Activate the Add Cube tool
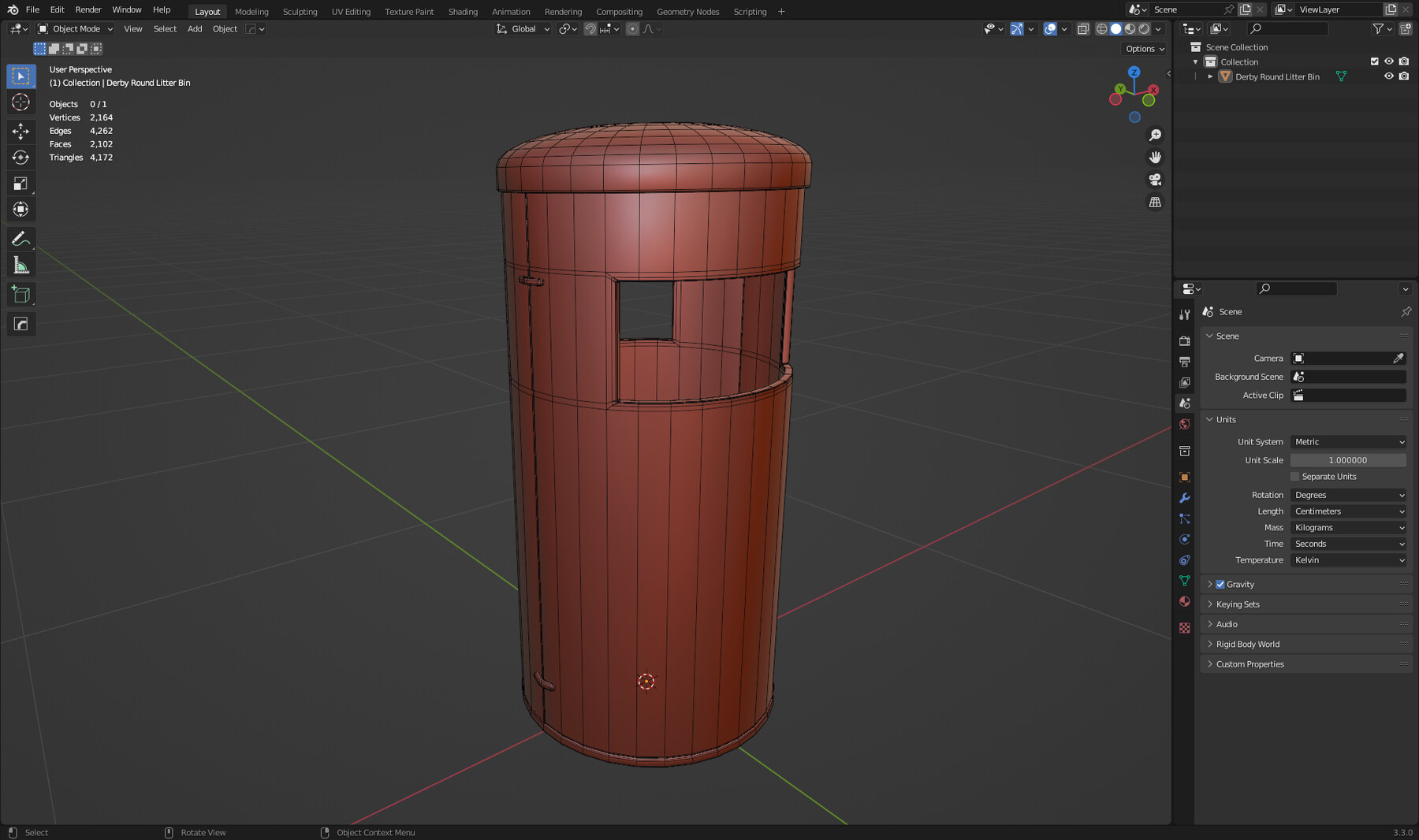The width and height of the screenshot is (1419, 840). pyautogui.click(x=20, y=294)
